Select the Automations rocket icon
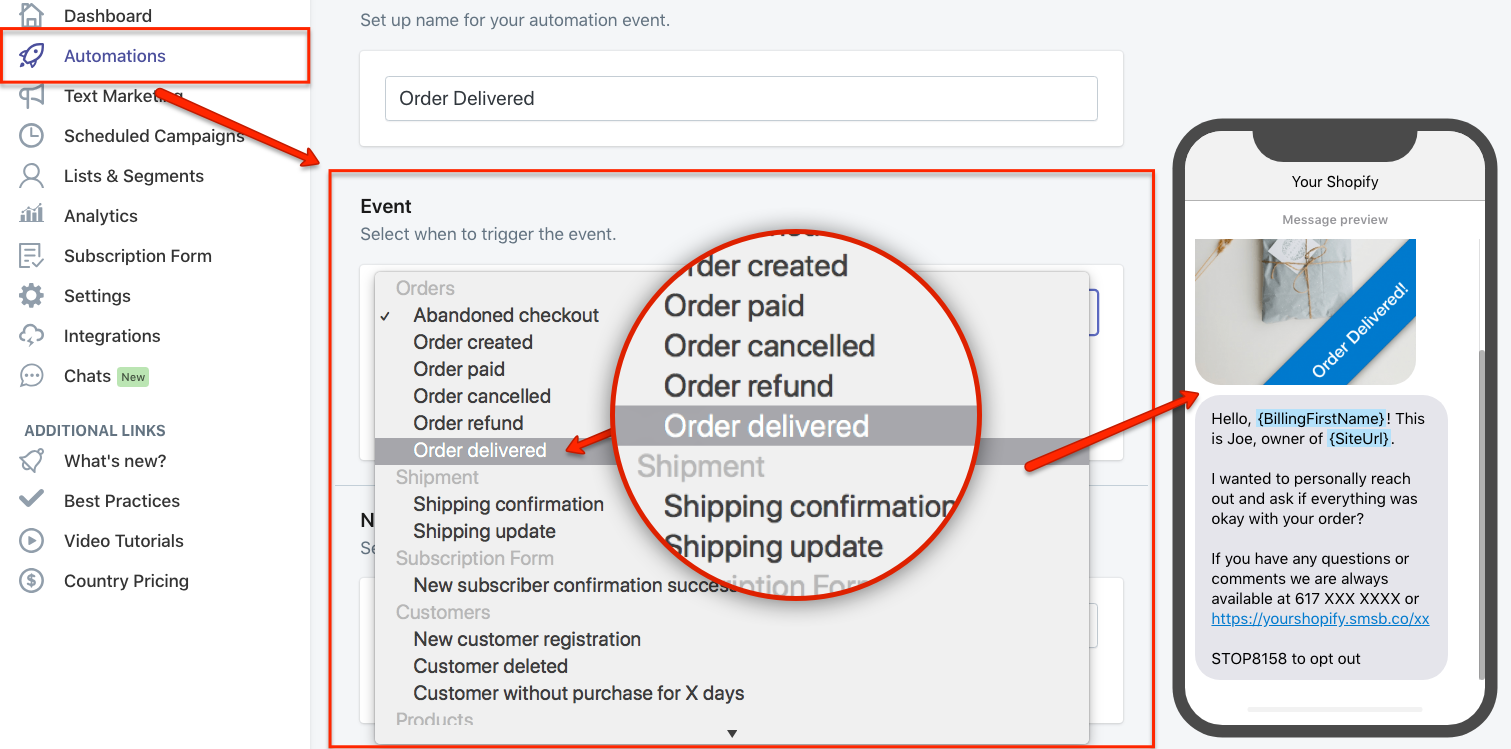The width and height of the screenshot is (1511, 749). click(33, 55)
